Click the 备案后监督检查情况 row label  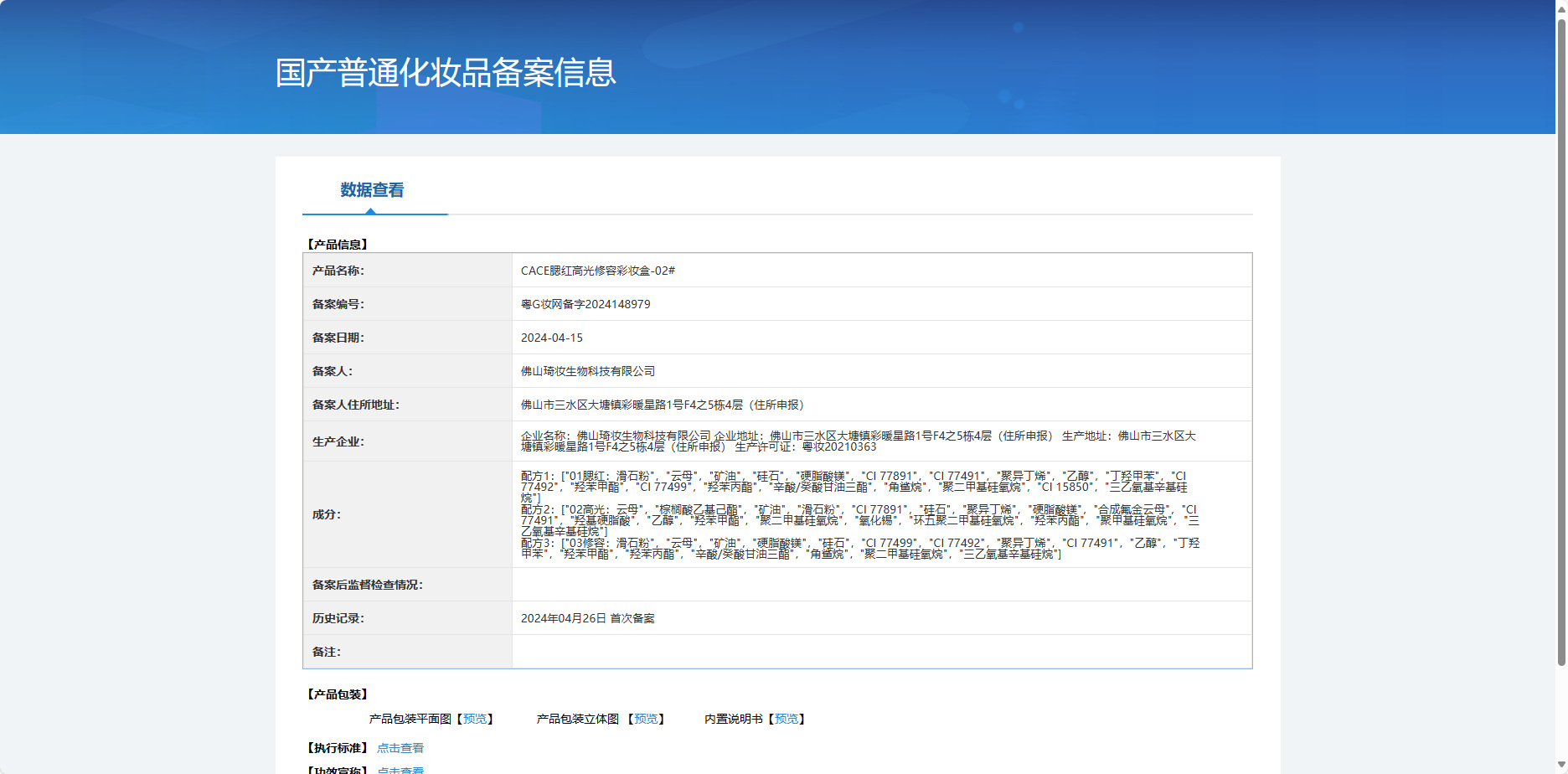click(x=368, y=585)
